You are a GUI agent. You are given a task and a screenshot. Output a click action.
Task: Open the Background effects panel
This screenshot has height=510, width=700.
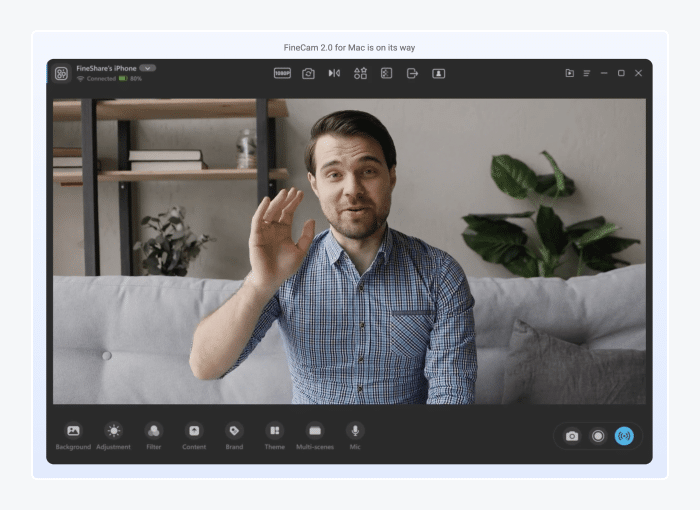pyautogui.click(x=73, y=435)
